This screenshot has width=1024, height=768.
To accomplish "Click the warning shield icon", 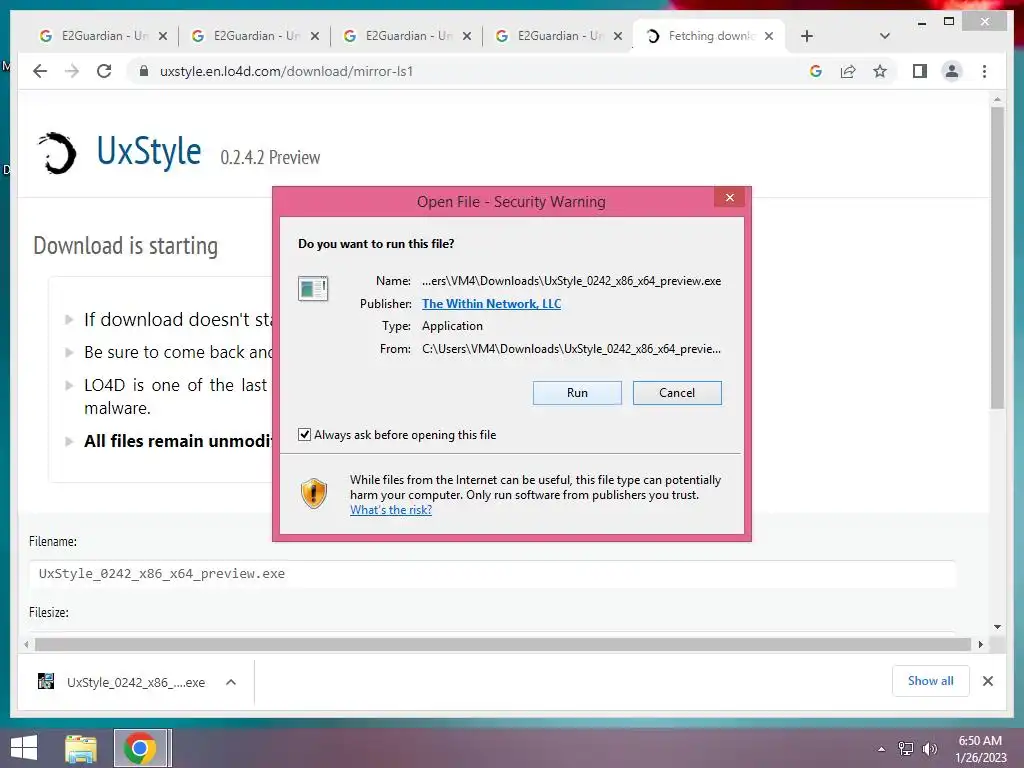I will point(313,493).
